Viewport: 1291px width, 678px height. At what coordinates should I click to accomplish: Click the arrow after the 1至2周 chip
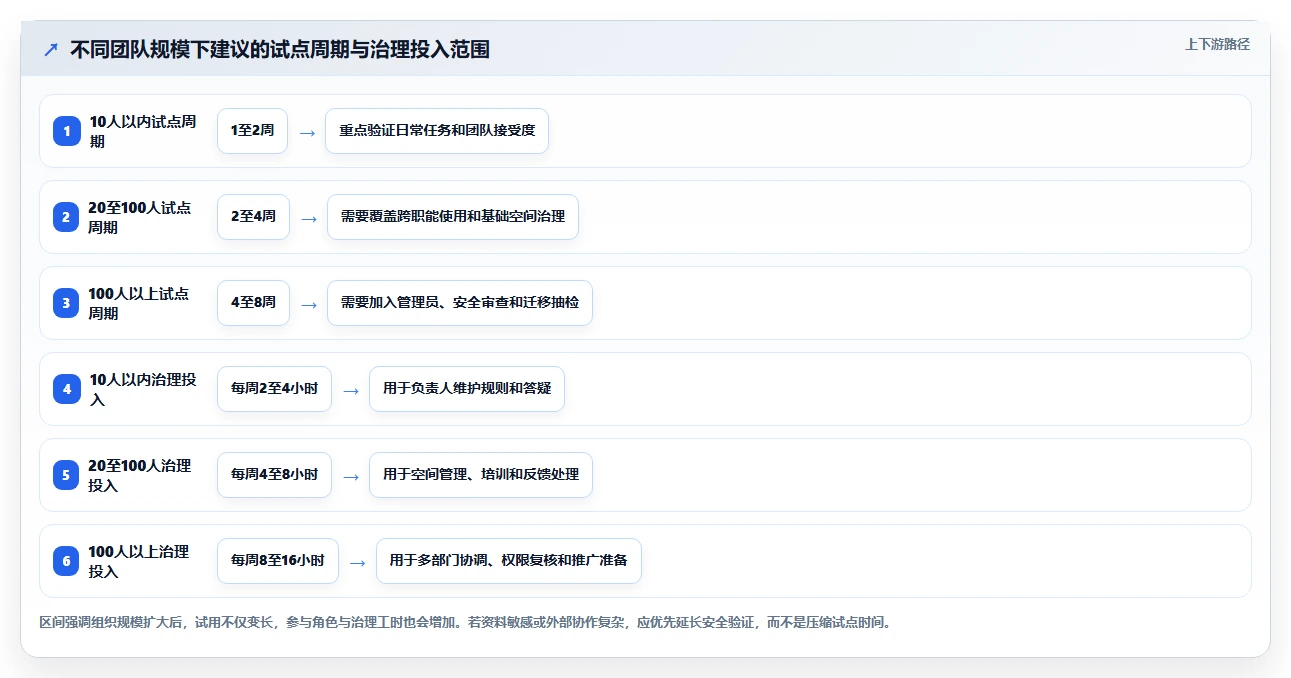click(307, 132)
